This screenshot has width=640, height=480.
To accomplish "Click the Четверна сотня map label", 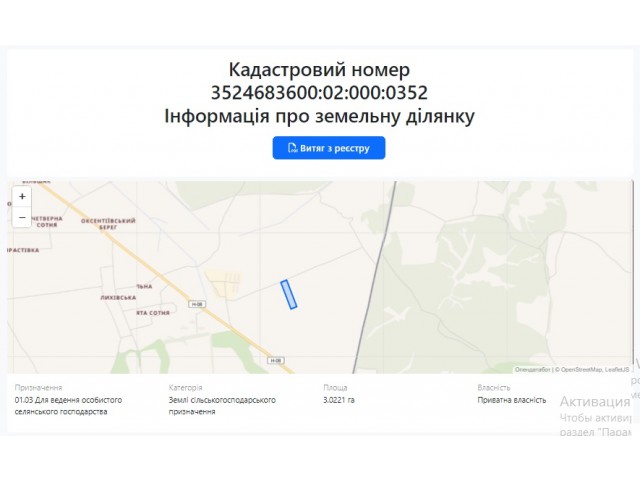I will 47,222.
